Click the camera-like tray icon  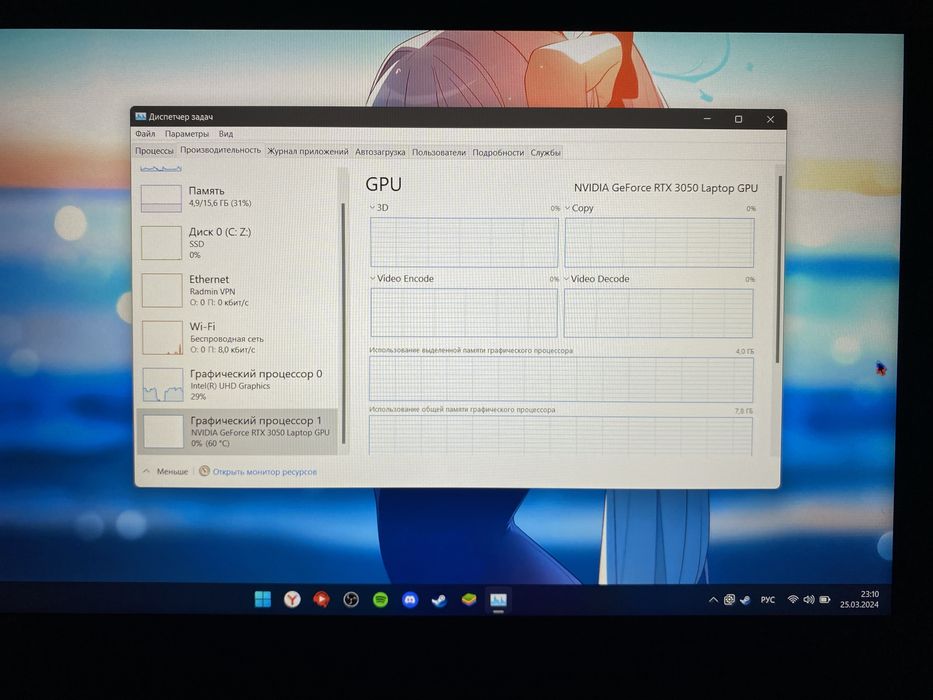(x=729, y=600)
